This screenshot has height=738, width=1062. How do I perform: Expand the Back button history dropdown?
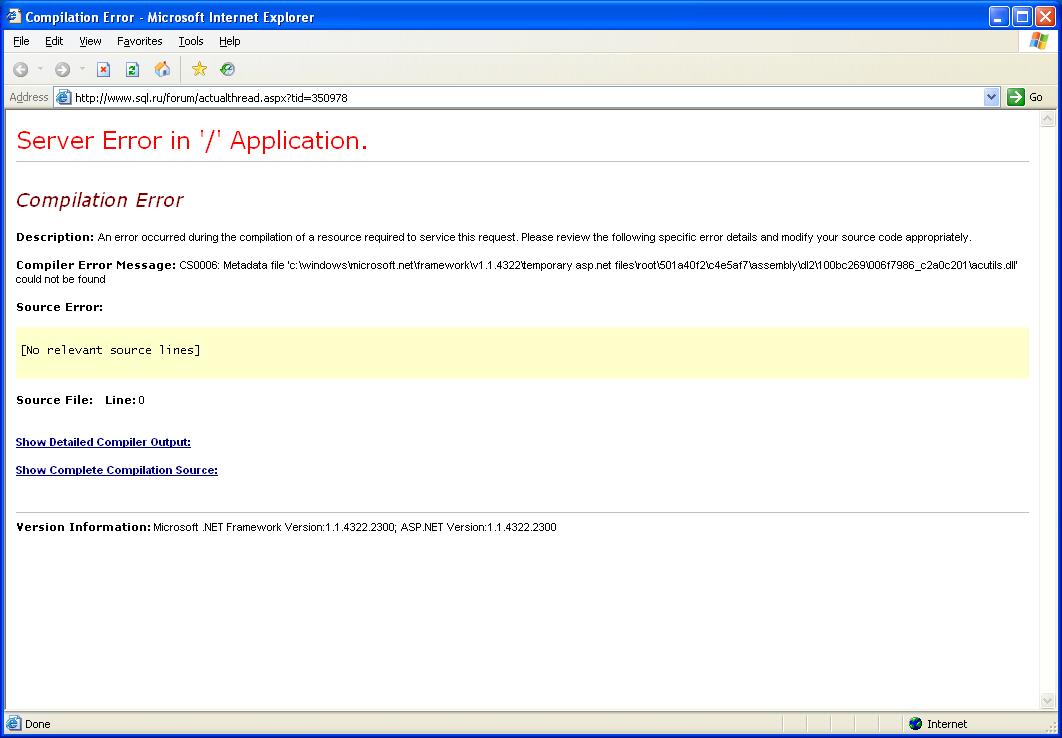(40, 69)
